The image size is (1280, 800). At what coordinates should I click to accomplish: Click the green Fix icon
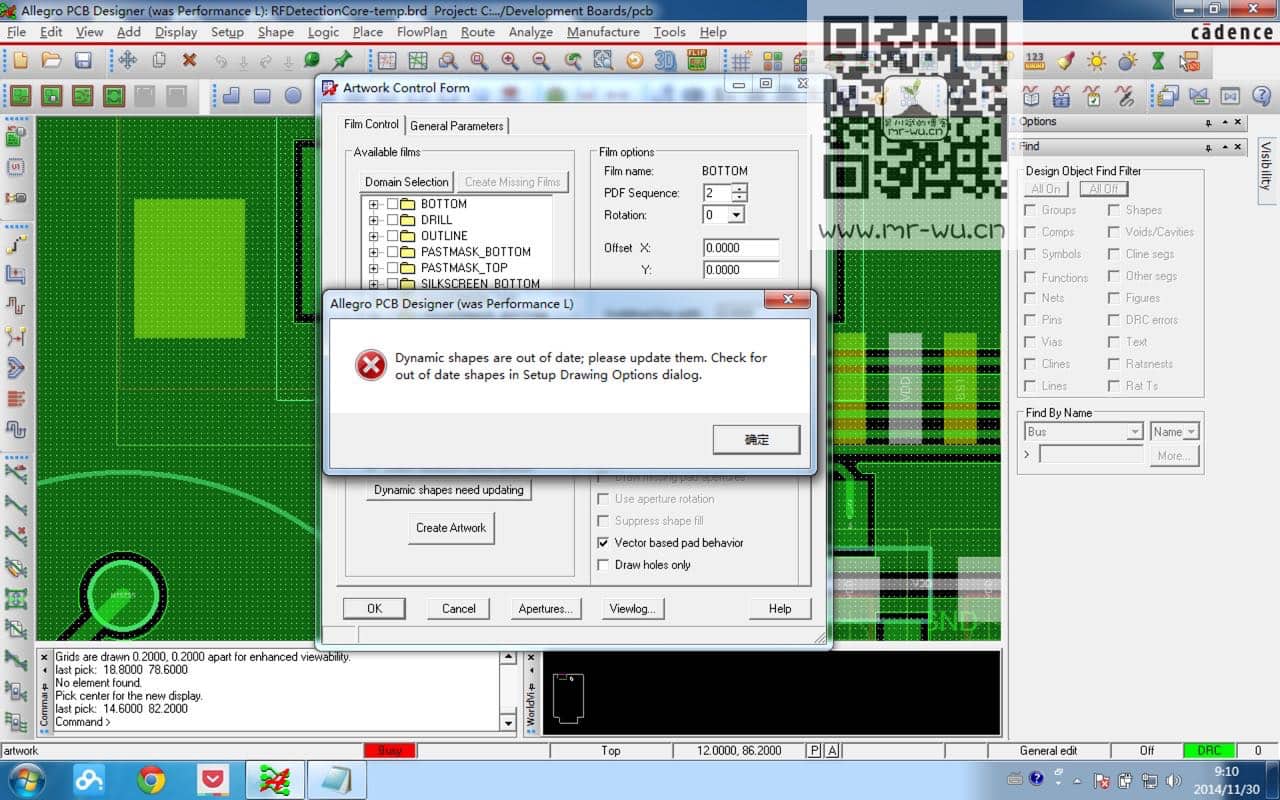click(x=312, y=61)
